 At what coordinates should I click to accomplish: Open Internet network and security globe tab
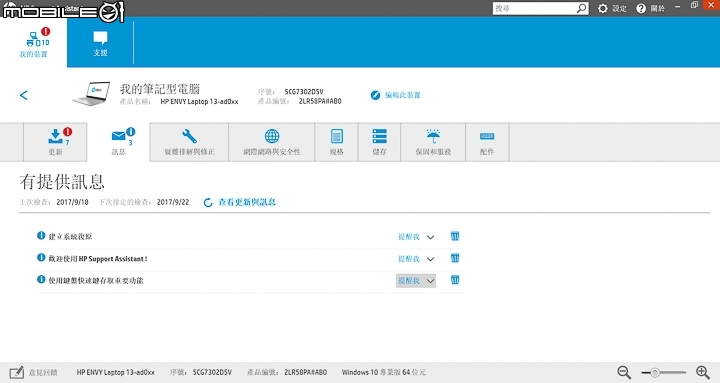[272, 142]
